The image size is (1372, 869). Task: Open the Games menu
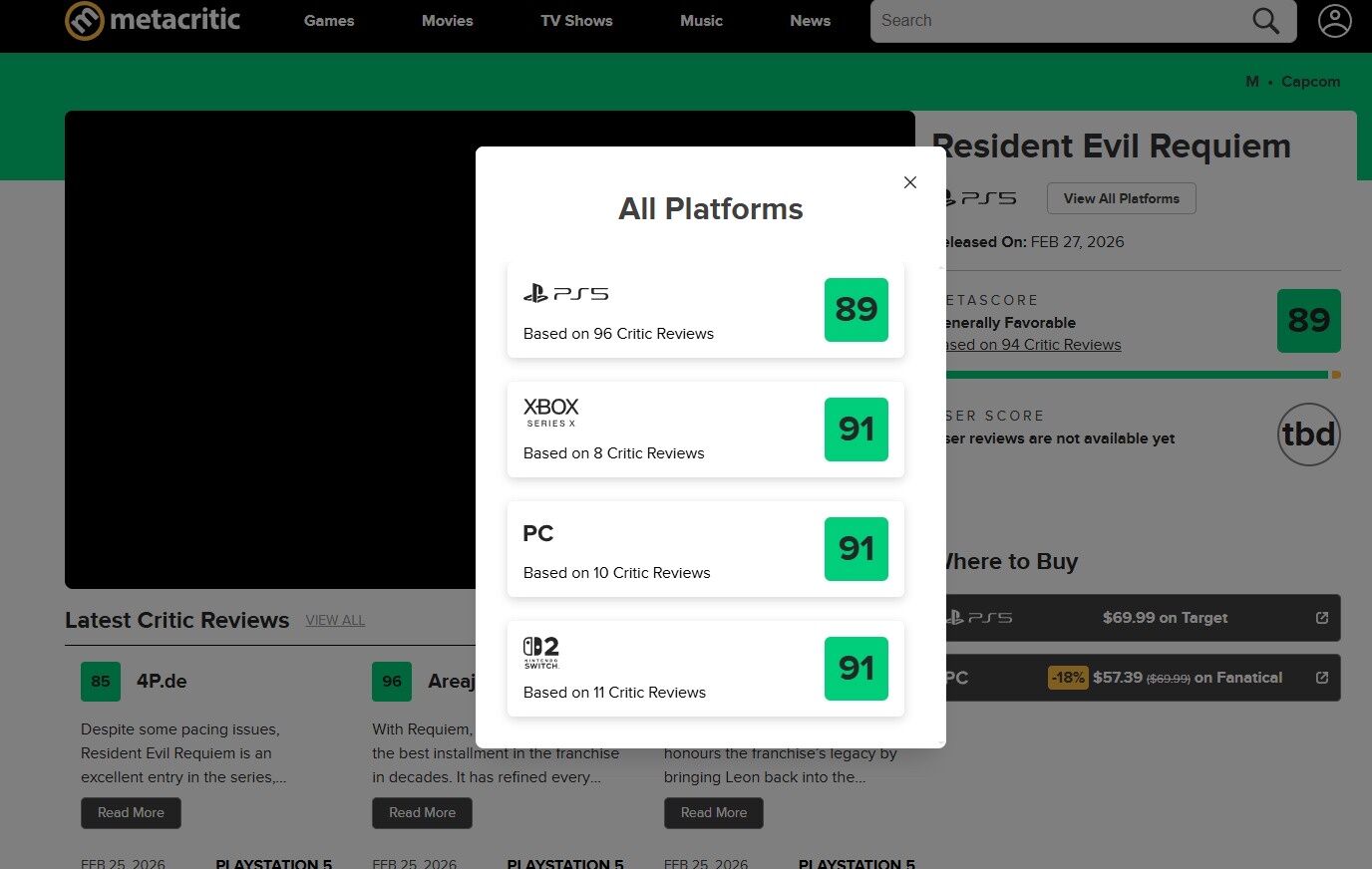click(329, 21)
